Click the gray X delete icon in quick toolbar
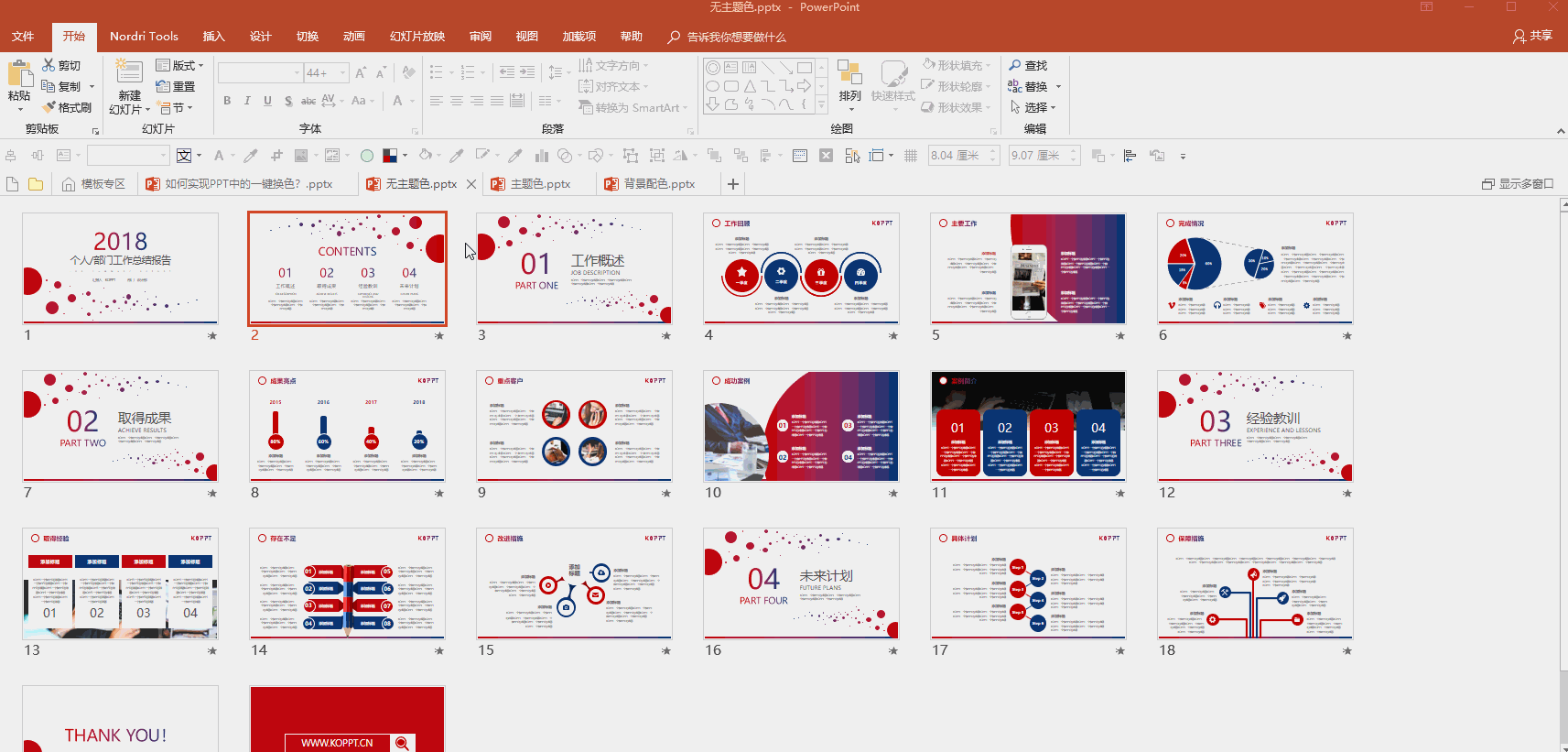The height and width of the screenshot is (752, 1568). [826, 156]
